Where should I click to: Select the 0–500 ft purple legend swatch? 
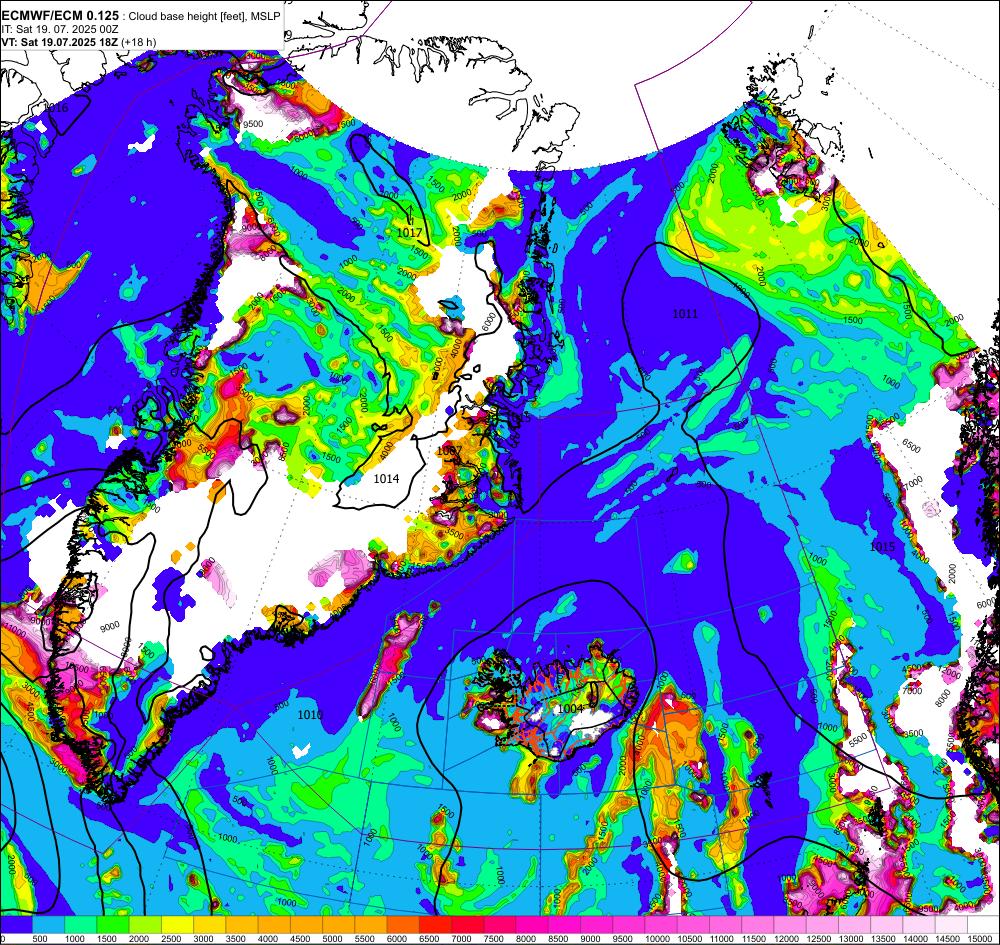pos(16,925)
